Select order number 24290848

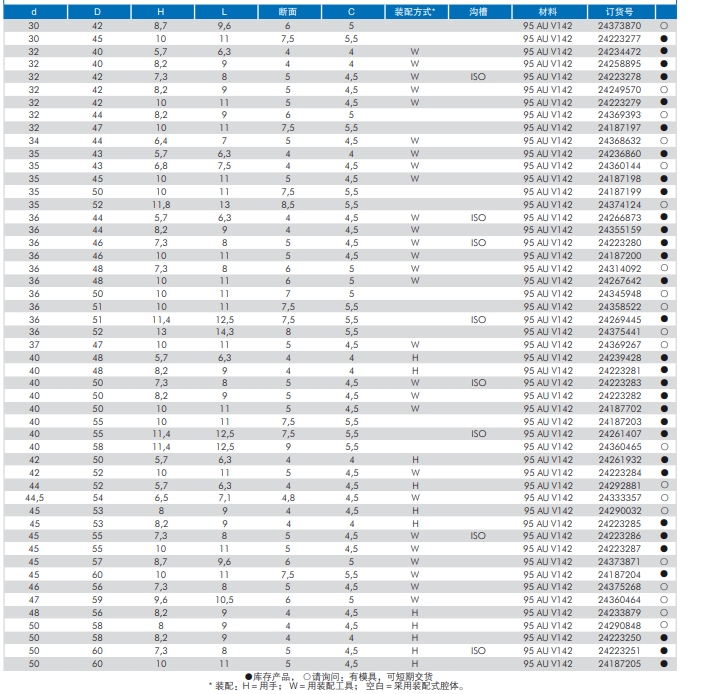[x=620, y=625]
